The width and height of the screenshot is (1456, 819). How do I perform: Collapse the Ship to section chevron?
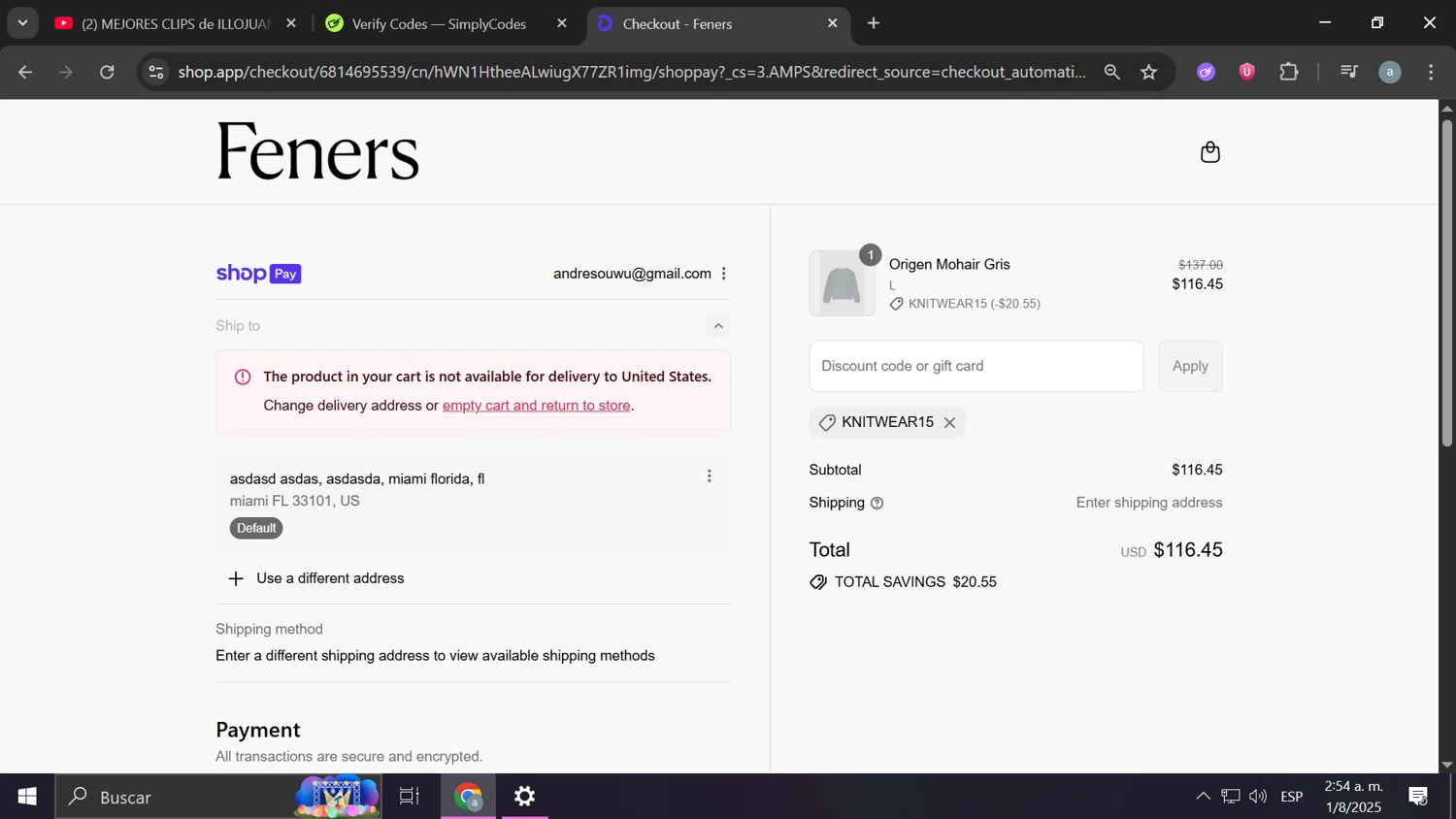tap(718, 326)
